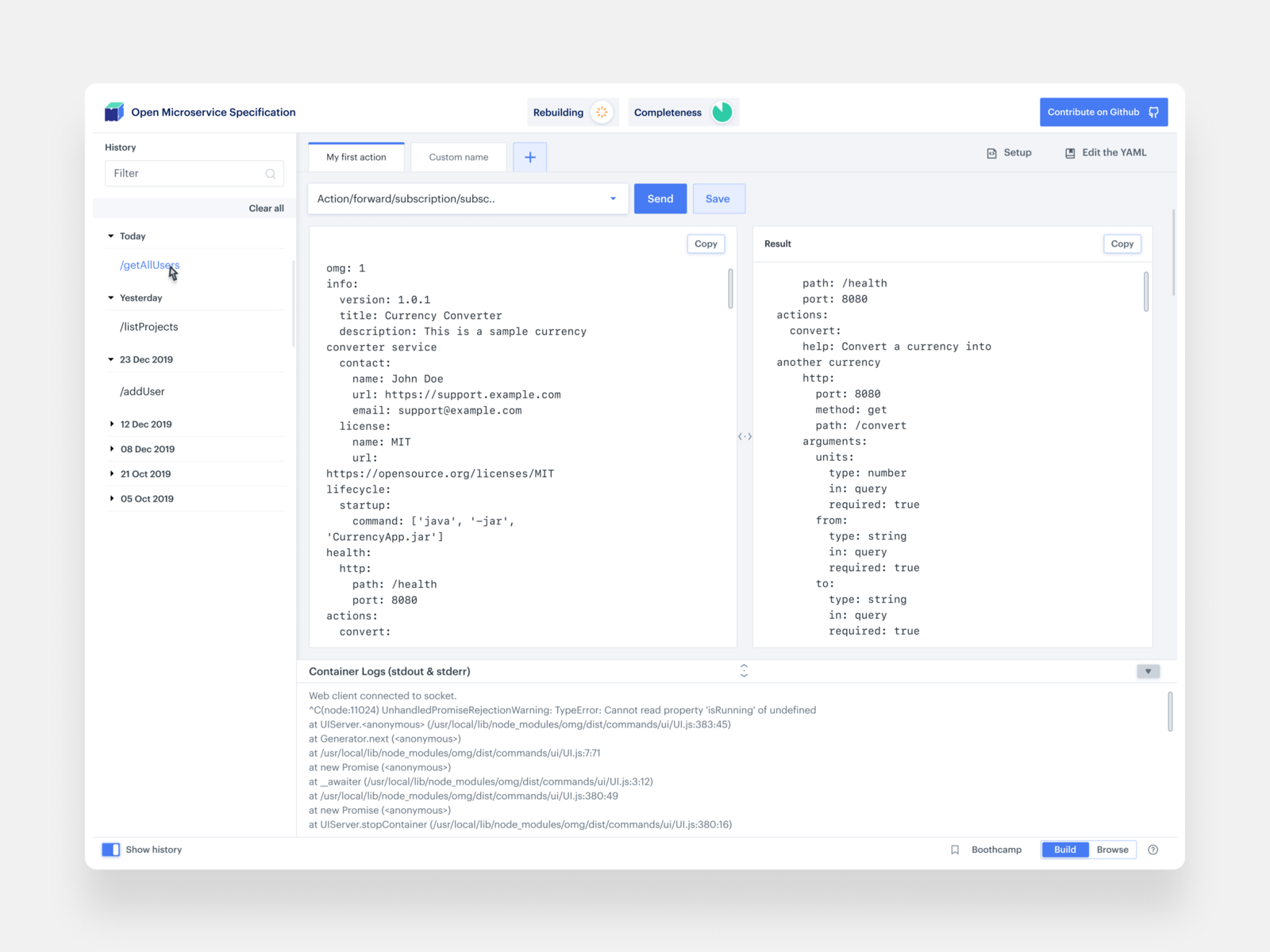Screen dimensions: 1270x952
Task: Collapse the Container Logs panel arrow
Action: (1148, 671)
